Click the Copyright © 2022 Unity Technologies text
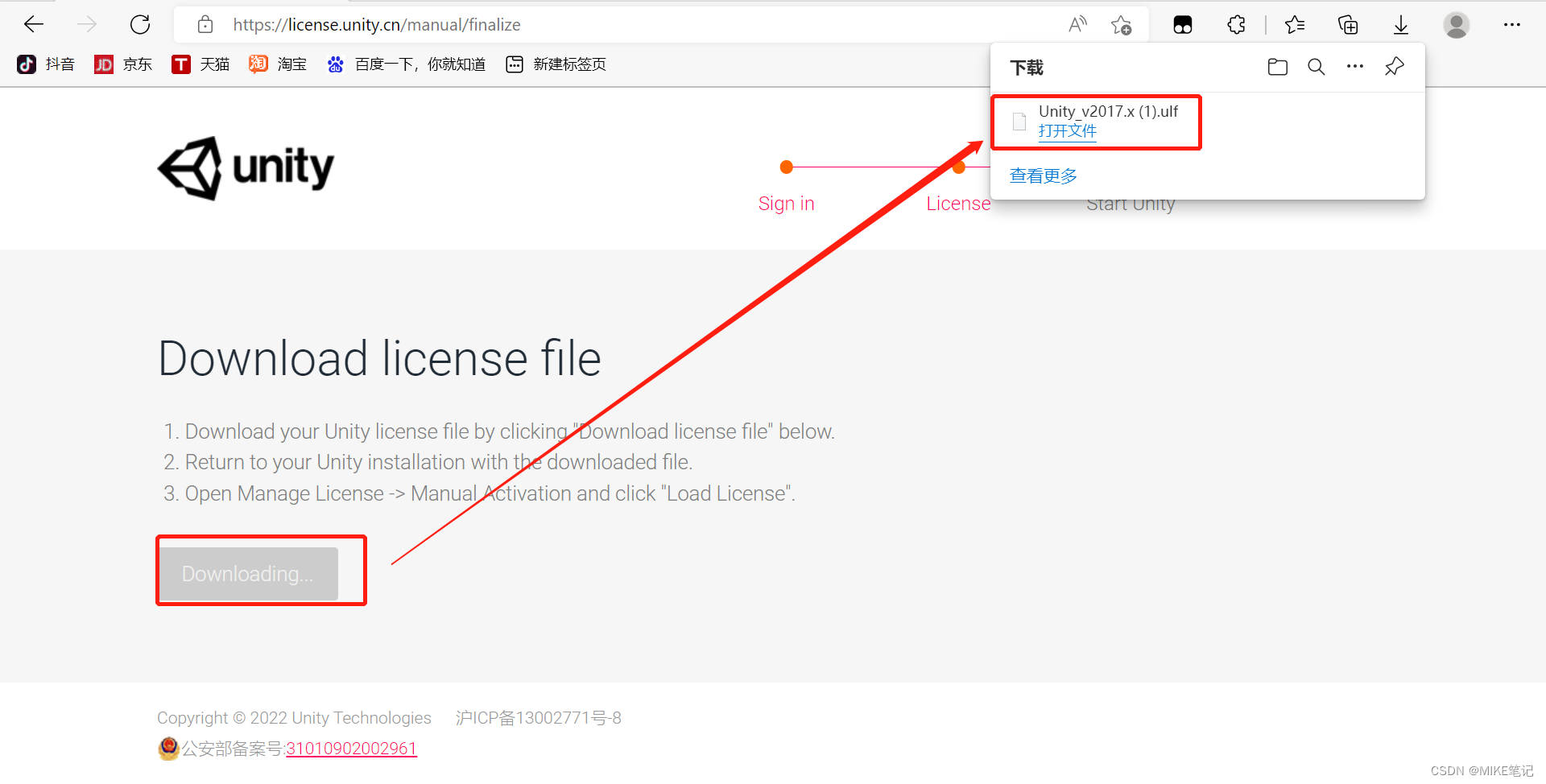Viewport: 1546px width, 784px height. [x=294, y=718]
